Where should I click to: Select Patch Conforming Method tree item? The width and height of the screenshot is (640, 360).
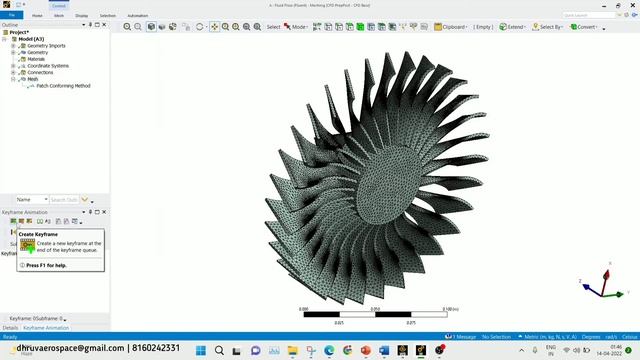63,86
